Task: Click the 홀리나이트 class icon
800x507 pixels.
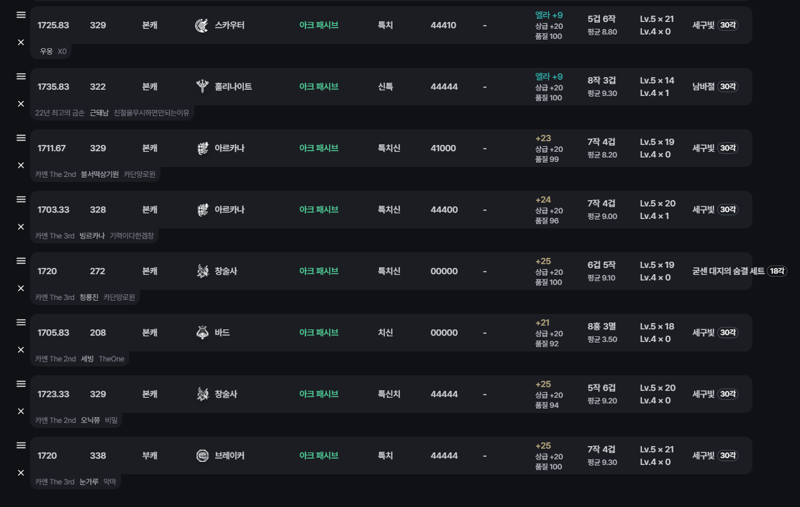Action: click(x=202, y=87)
